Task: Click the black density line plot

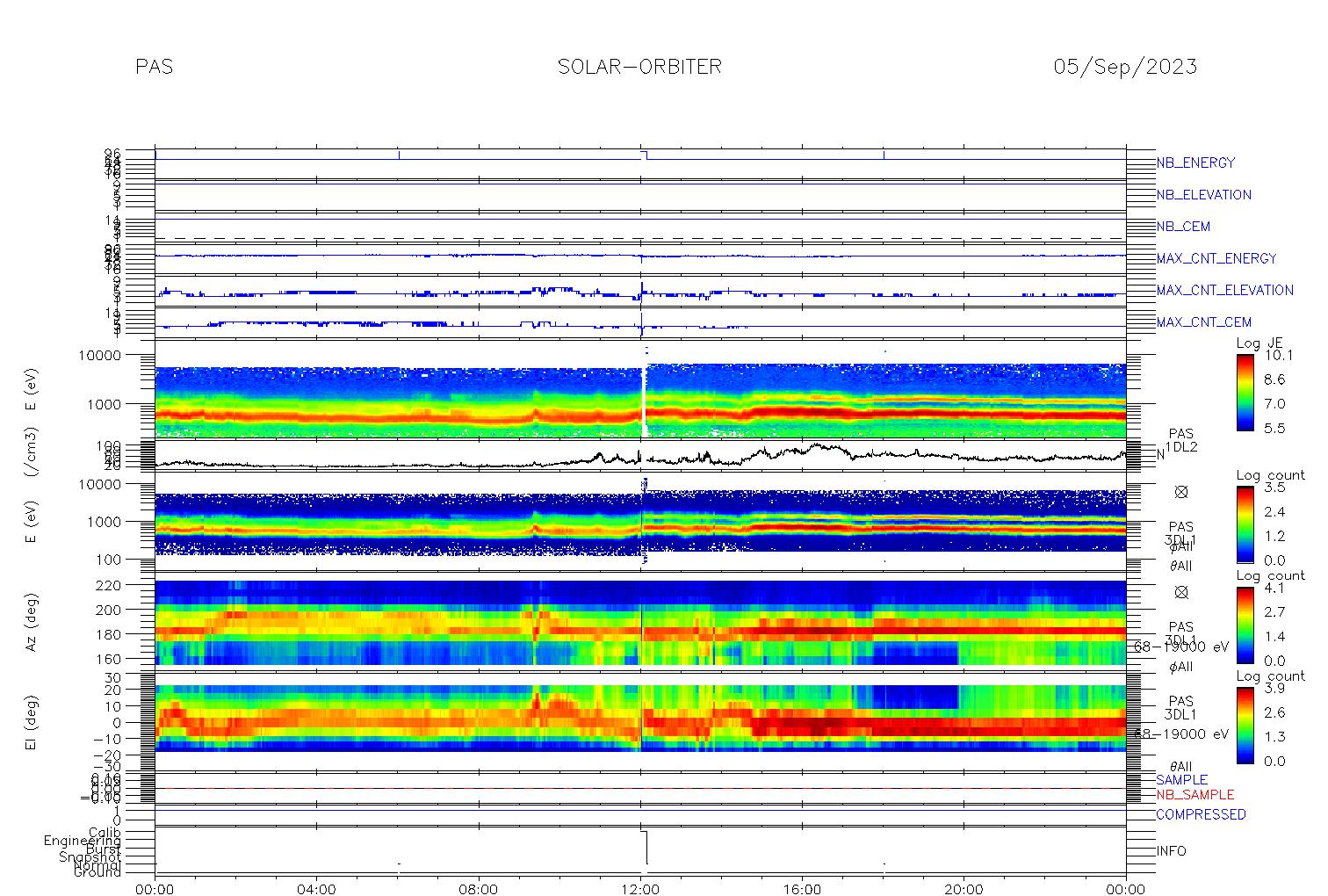Action: [640, 457]
